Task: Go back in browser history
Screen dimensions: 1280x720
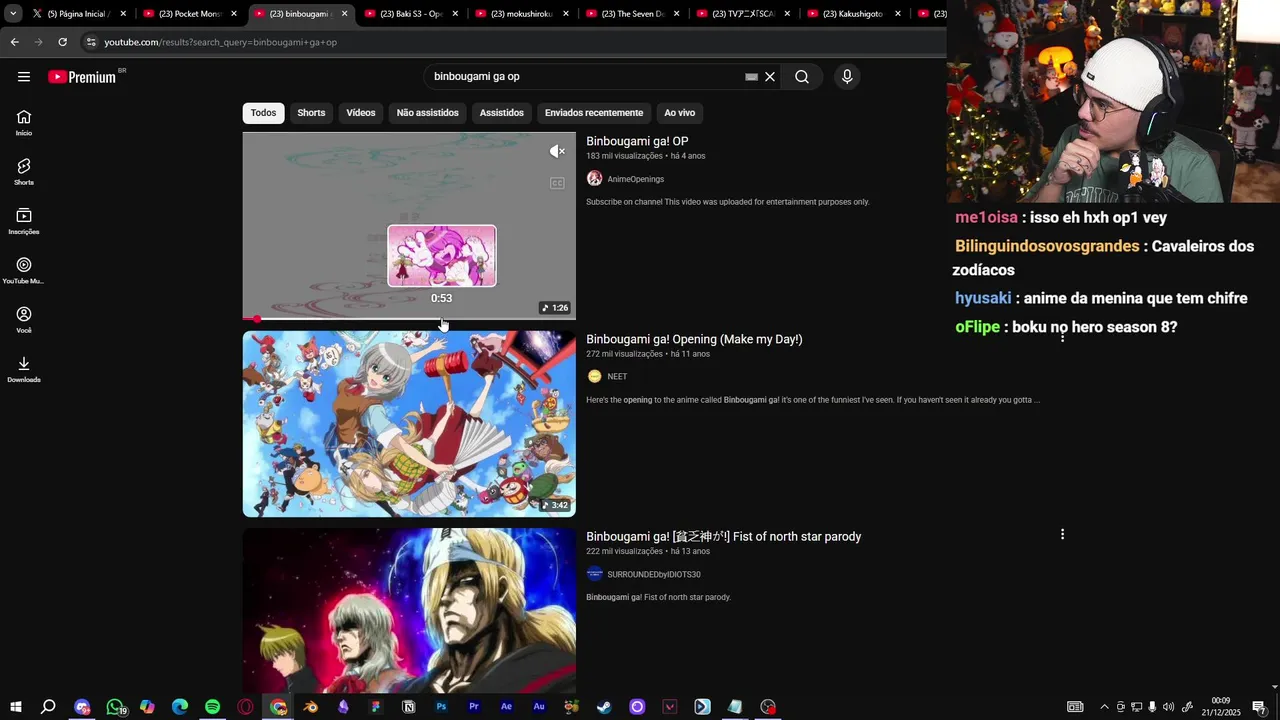Action: 14,42
